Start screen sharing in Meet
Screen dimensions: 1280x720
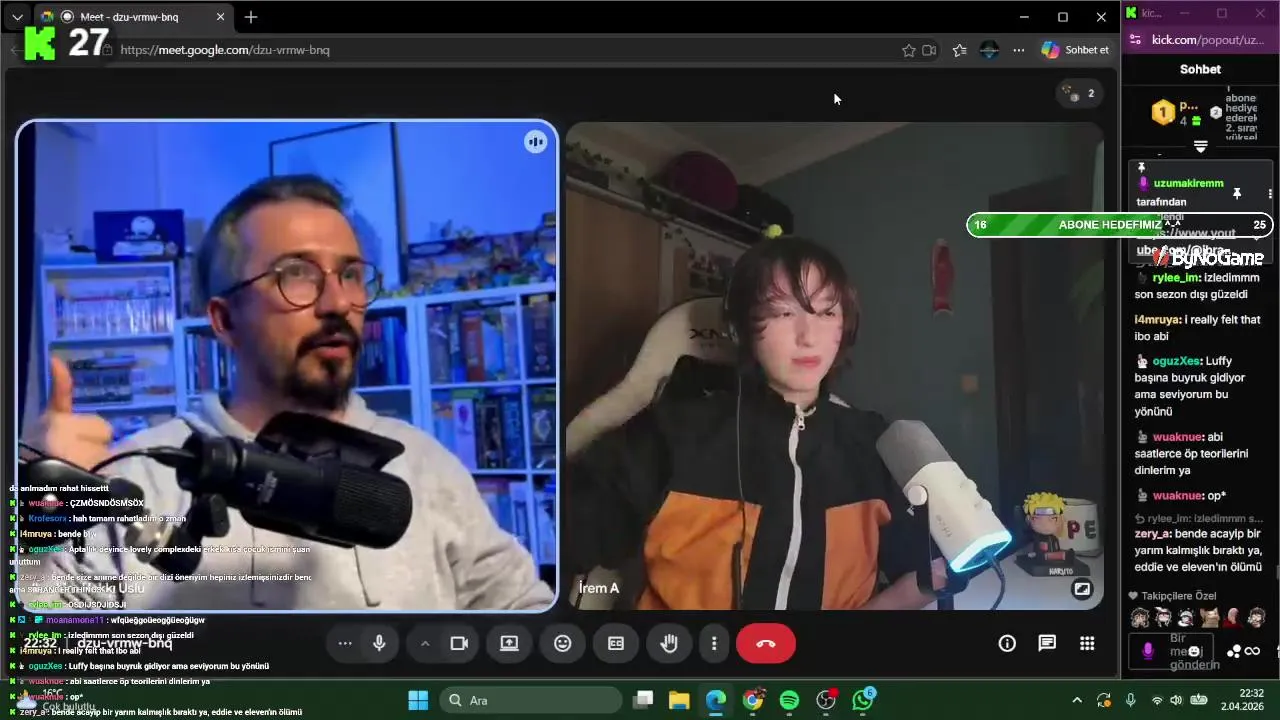coord(509,643)
